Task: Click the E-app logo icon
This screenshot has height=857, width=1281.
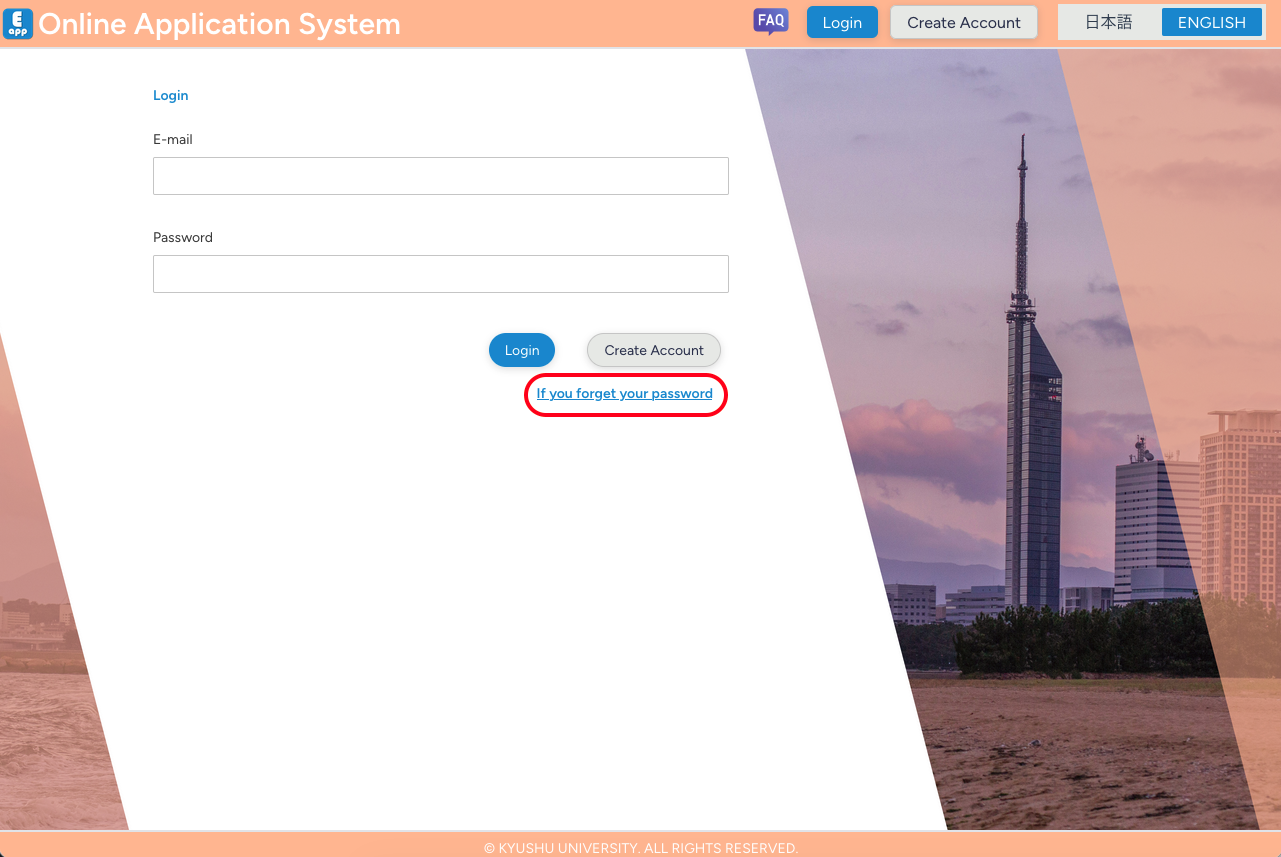Action: click(18, 23)
